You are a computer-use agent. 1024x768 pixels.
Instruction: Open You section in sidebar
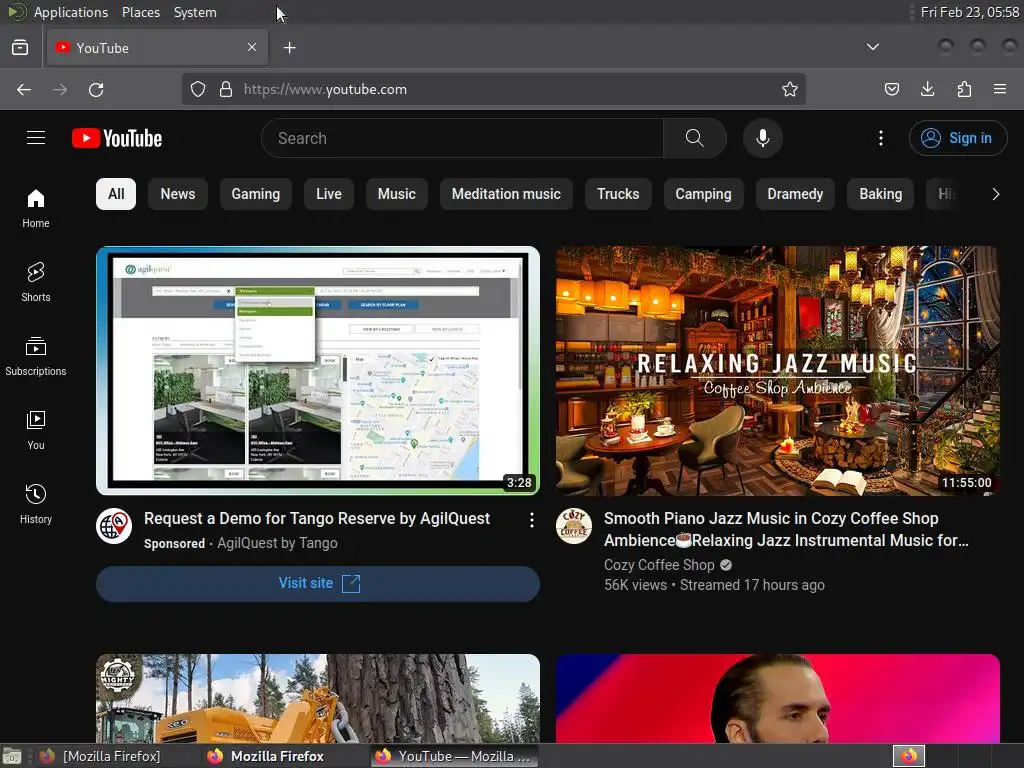36,430
